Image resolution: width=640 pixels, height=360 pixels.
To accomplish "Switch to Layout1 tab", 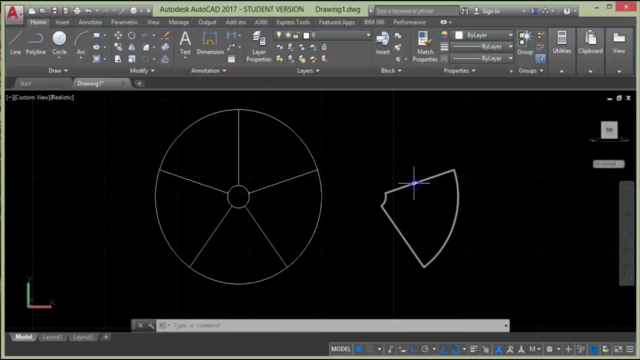I will click(53, 337).
